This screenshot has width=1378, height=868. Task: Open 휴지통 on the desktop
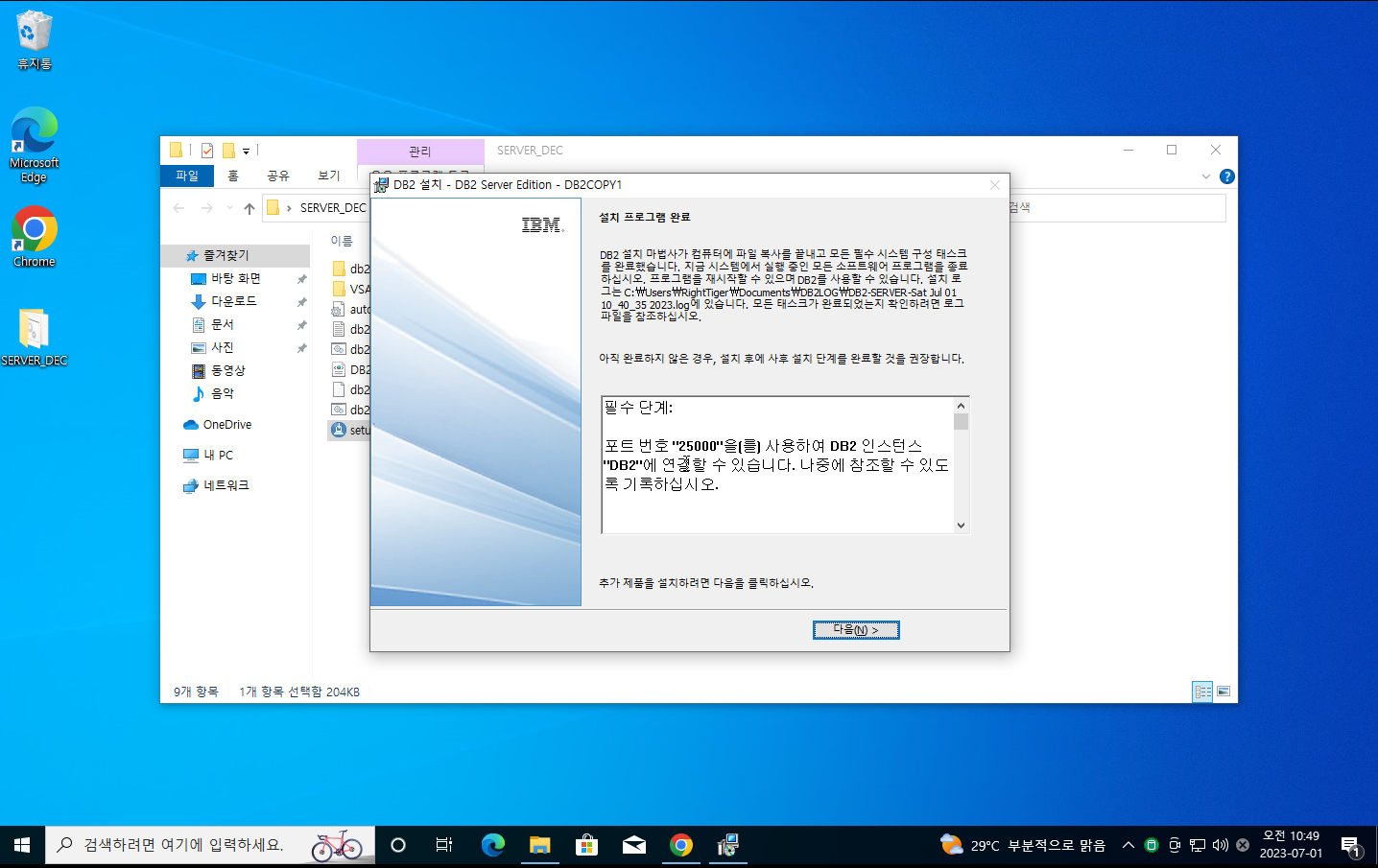pyautogui.click(x=35, y=40)
